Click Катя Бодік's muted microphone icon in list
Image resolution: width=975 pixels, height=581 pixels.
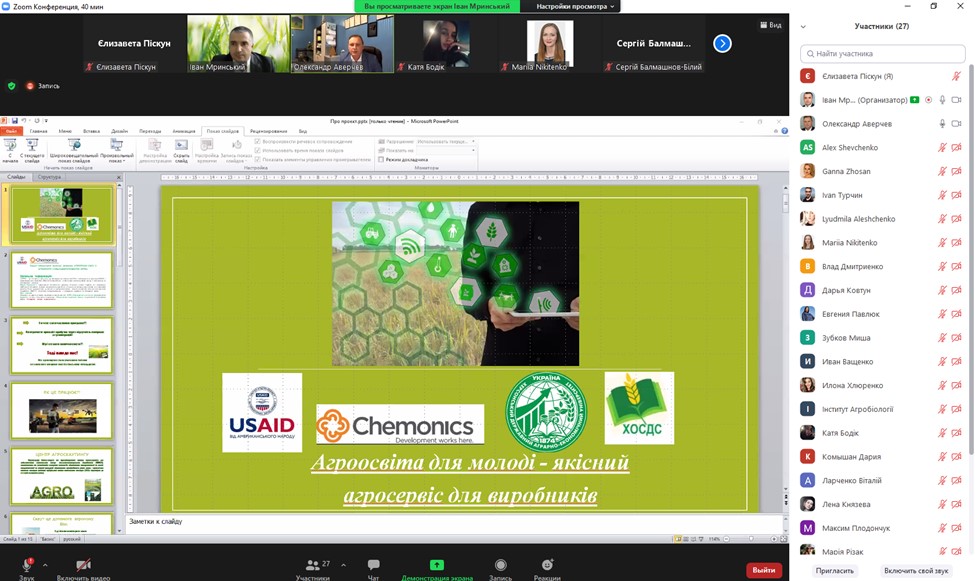943,433
